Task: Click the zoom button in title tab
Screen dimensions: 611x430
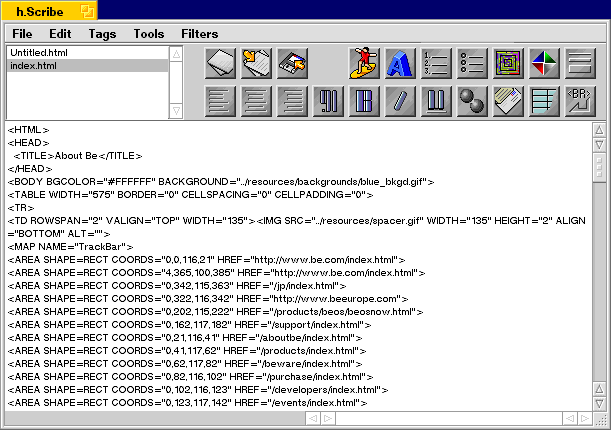Action: 87,11
